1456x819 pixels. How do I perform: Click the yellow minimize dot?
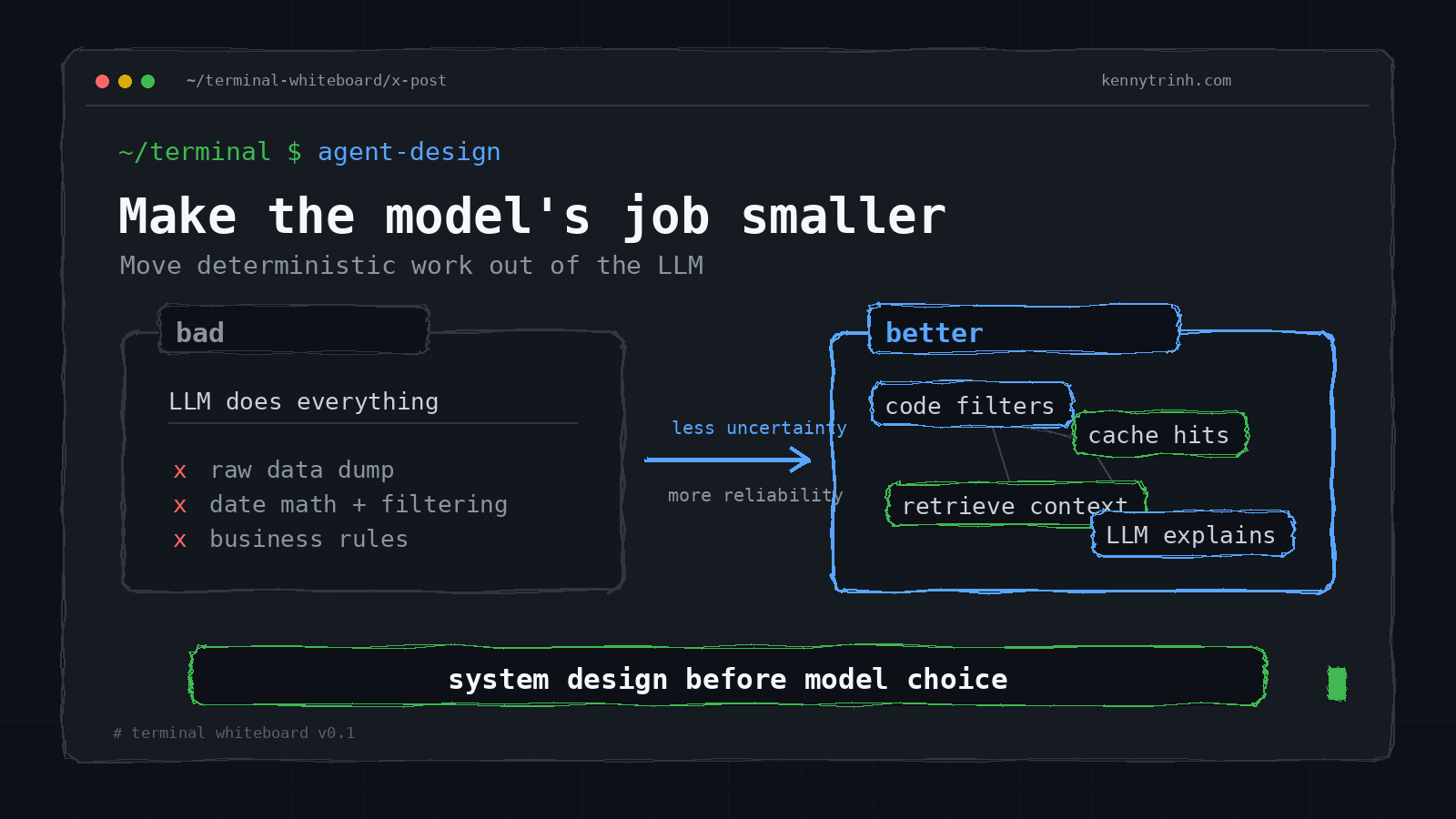pos(125,81)
